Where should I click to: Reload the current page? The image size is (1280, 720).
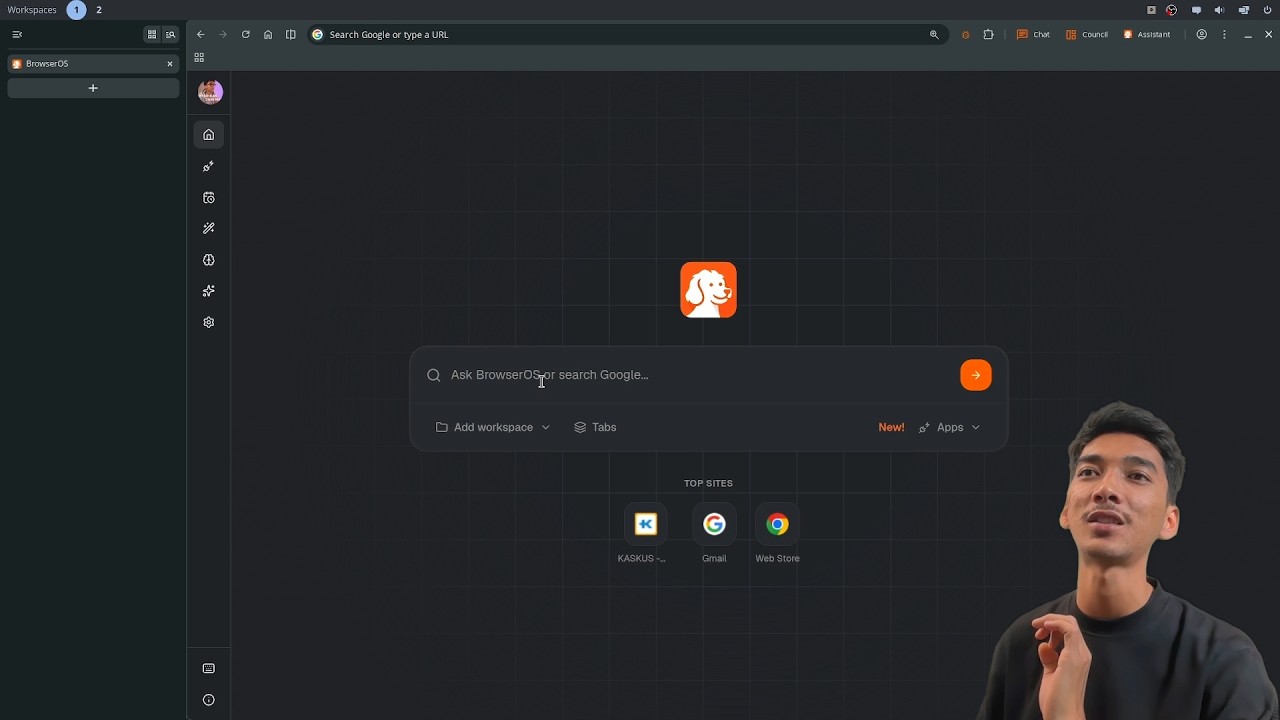tap(245, 34)
